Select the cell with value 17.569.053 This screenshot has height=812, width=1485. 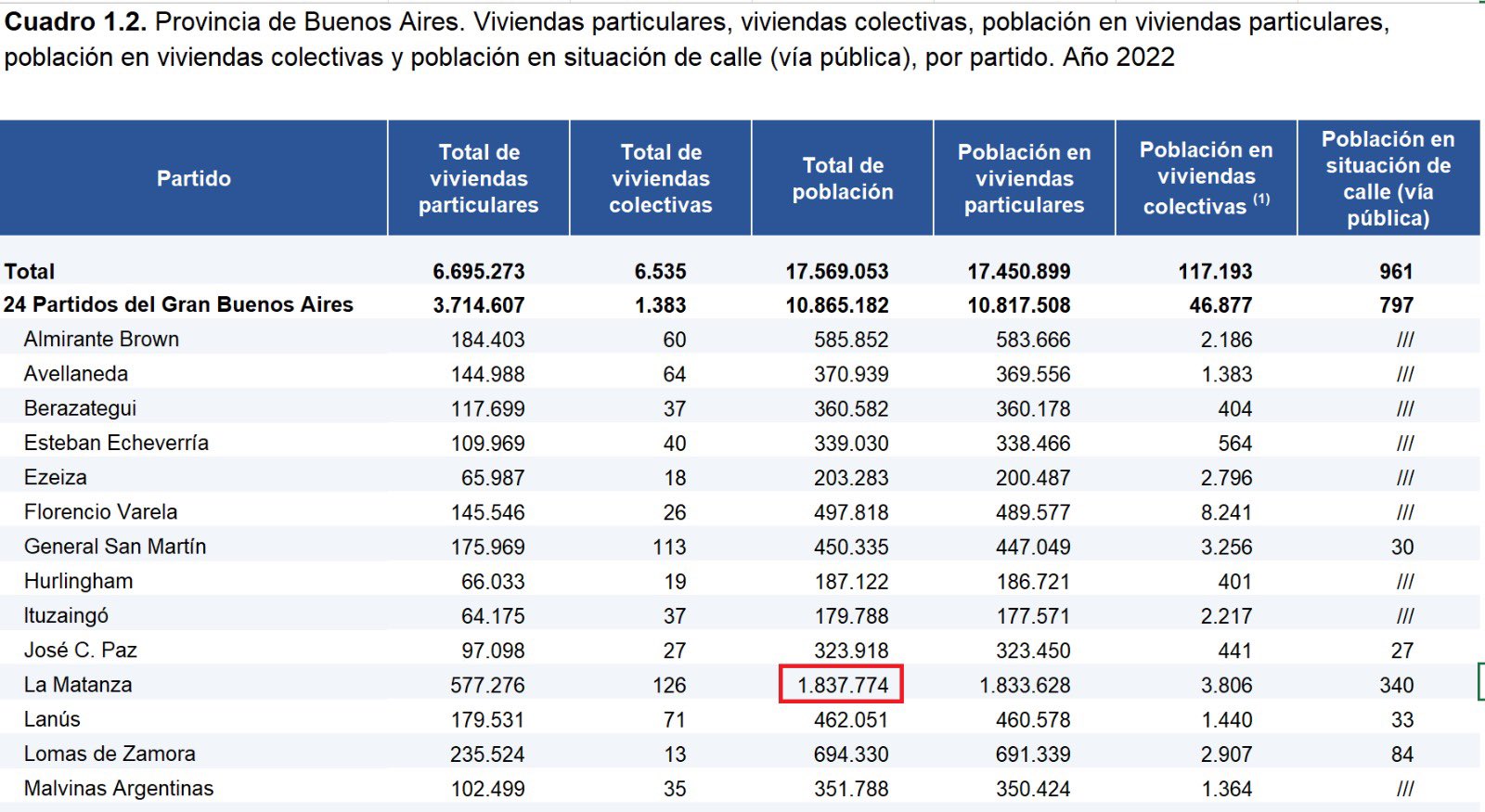pyautogui.click(x=836, y=272)
